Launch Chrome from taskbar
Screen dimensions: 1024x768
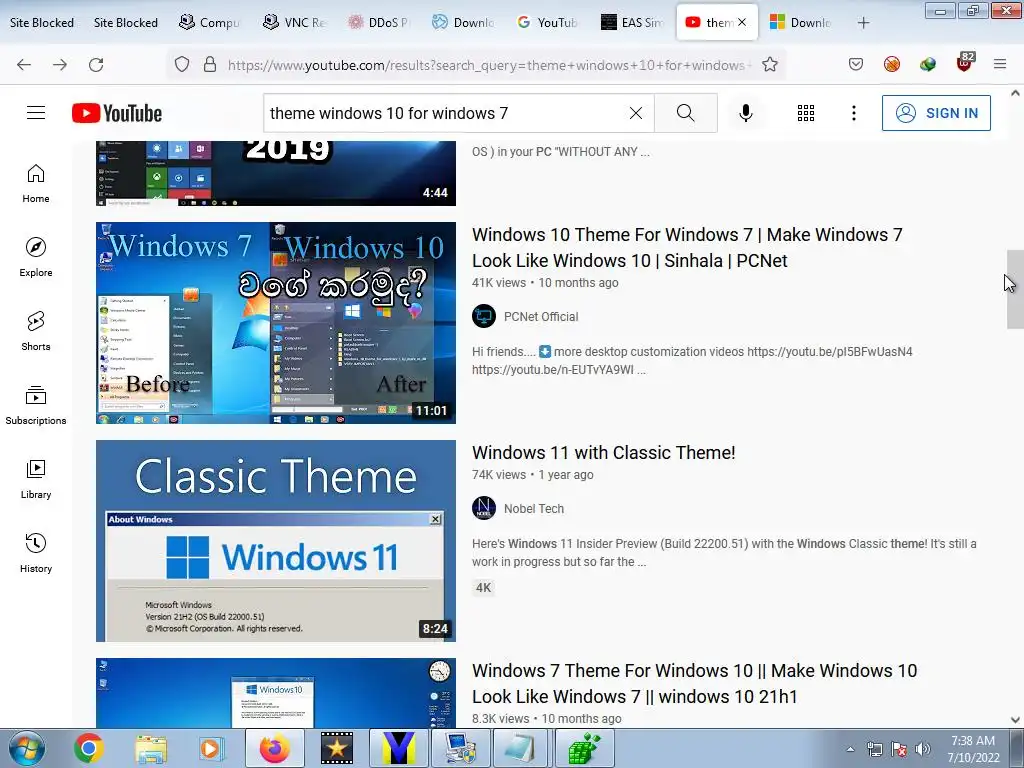point(89,748)
